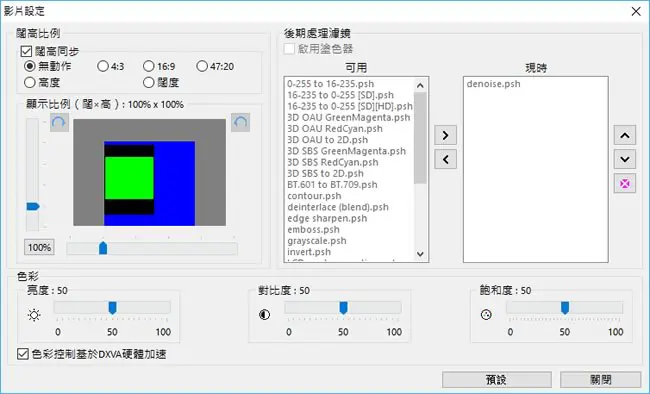Image resolution: width=650 pixels, height=394 pixels.
Task: Click the available filter list's up scroll arrow
Action: [420, 85]
